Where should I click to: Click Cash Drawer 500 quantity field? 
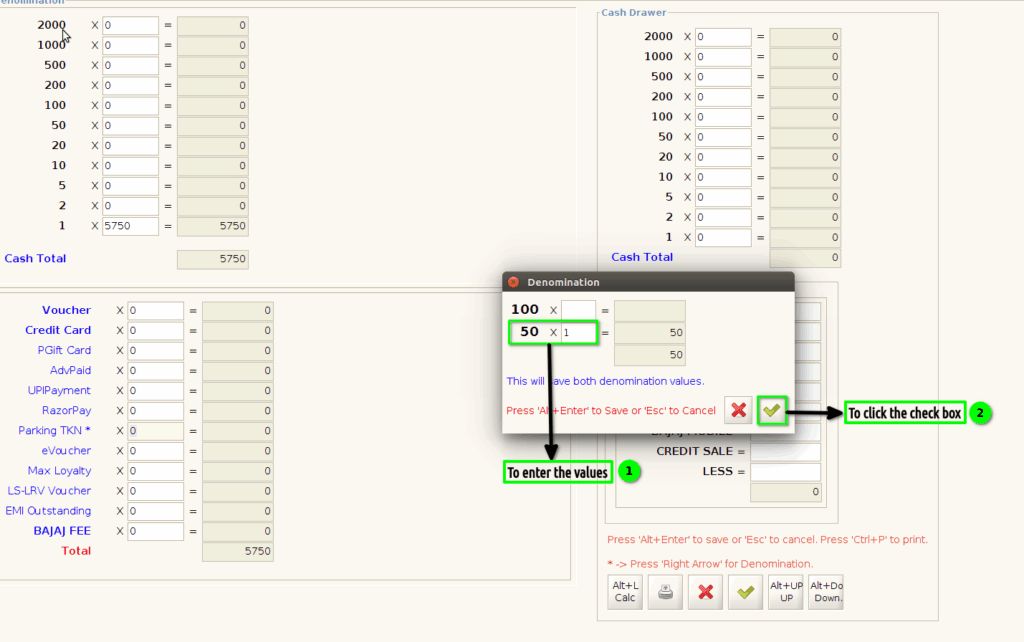pyautogui.click(x=723, y=77)
